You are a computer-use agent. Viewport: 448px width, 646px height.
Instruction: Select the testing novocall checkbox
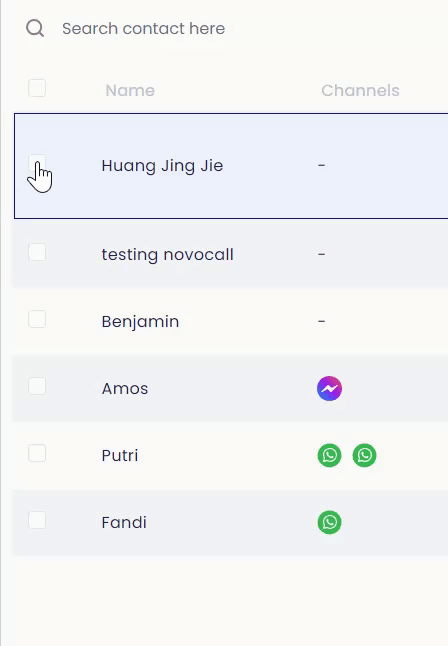coord(37,252)
